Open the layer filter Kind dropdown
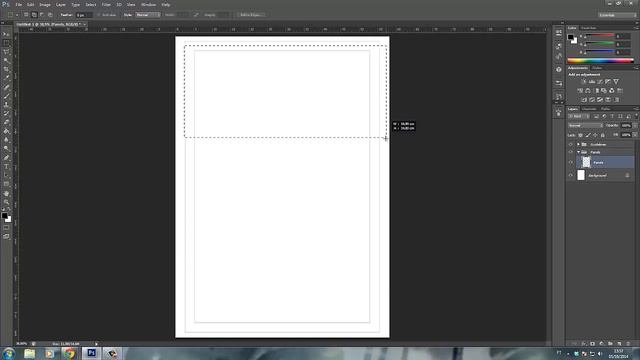The image size is (640, 360). (x=579, y=116)
